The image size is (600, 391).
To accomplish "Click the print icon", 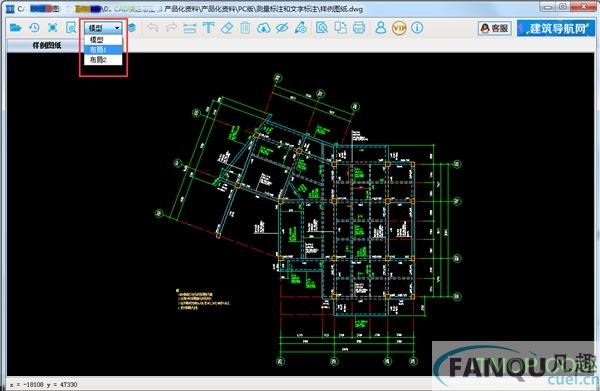I will point(359,28).
